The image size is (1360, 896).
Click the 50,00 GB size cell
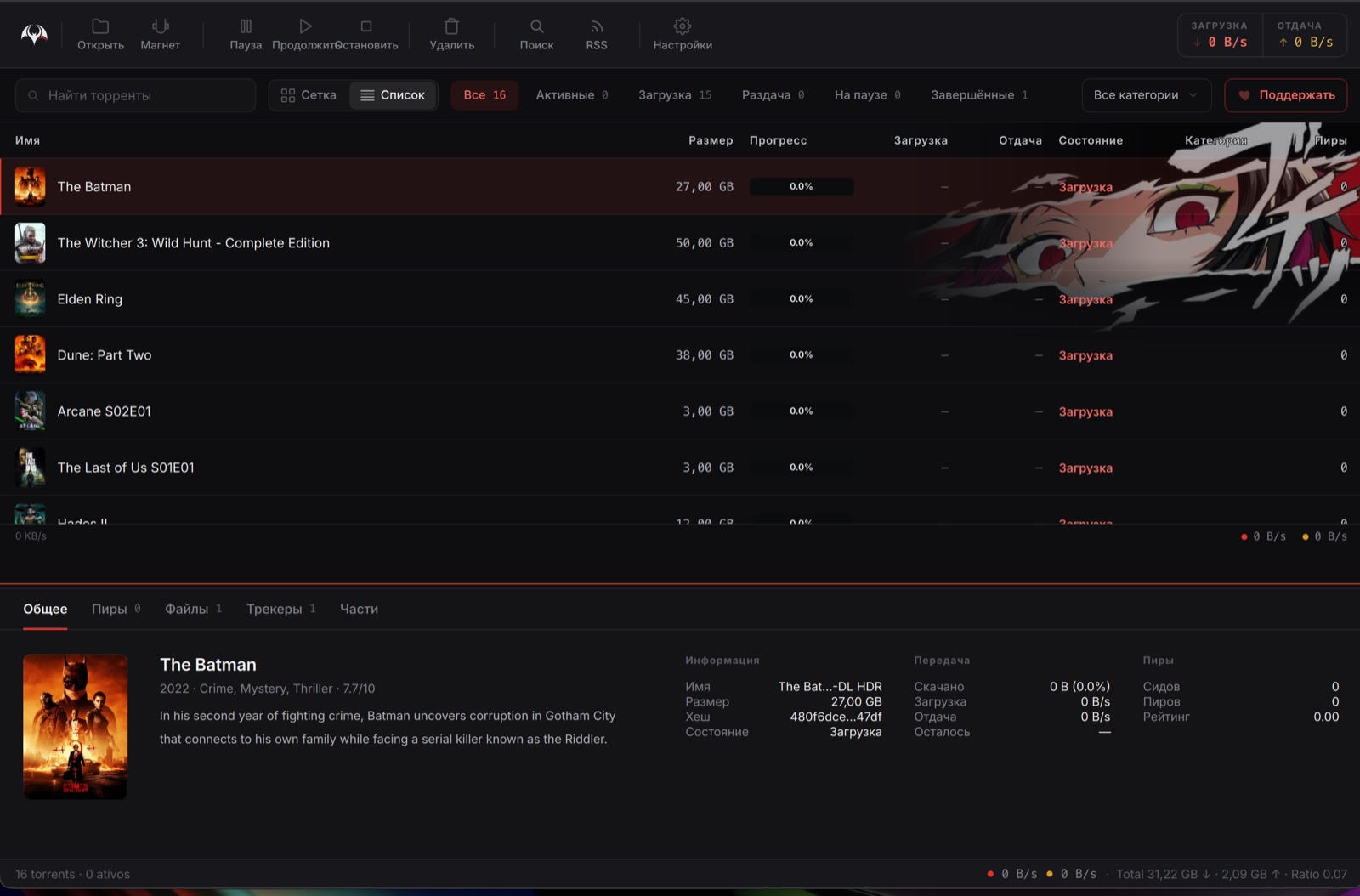705,242
